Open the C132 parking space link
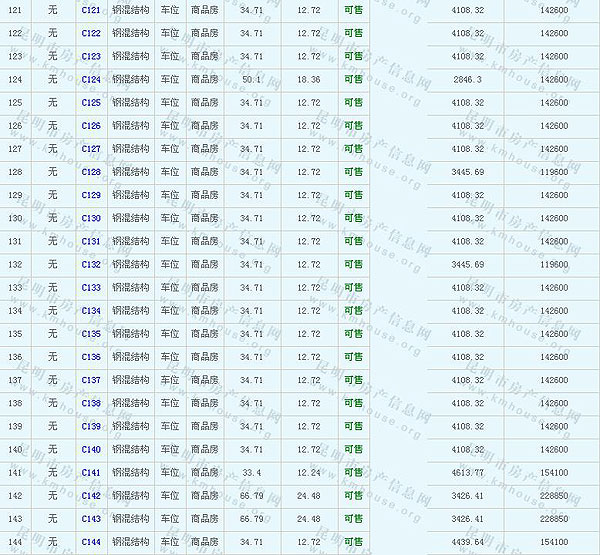The height and width of the screenshot is (555, 600). click(91, 264)
